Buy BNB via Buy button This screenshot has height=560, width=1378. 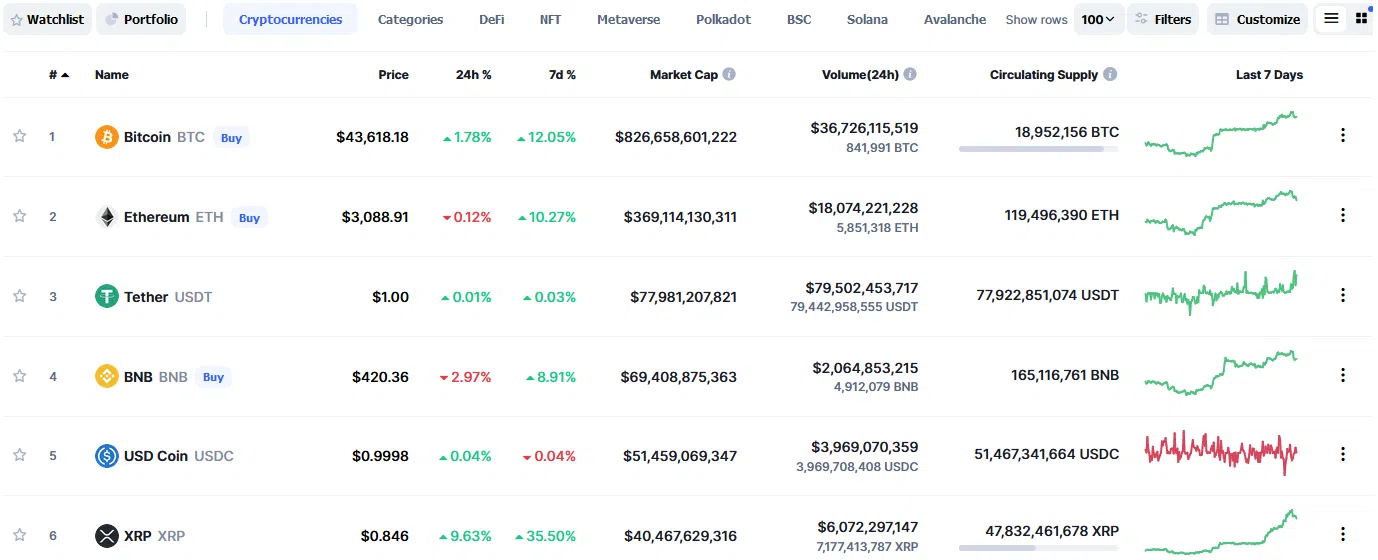pos(213,377)
